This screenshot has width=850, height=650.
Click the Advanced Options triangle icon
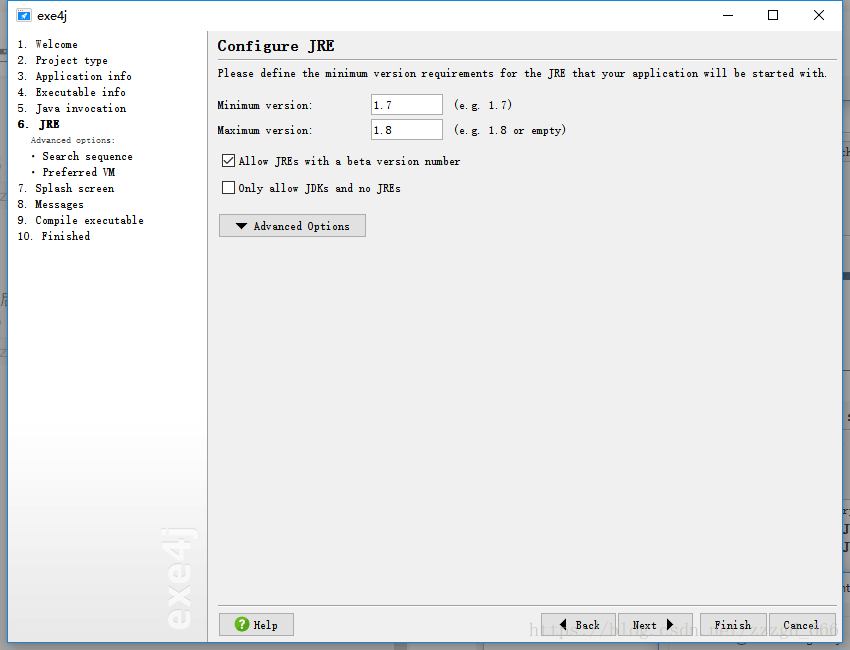[241, 226]
